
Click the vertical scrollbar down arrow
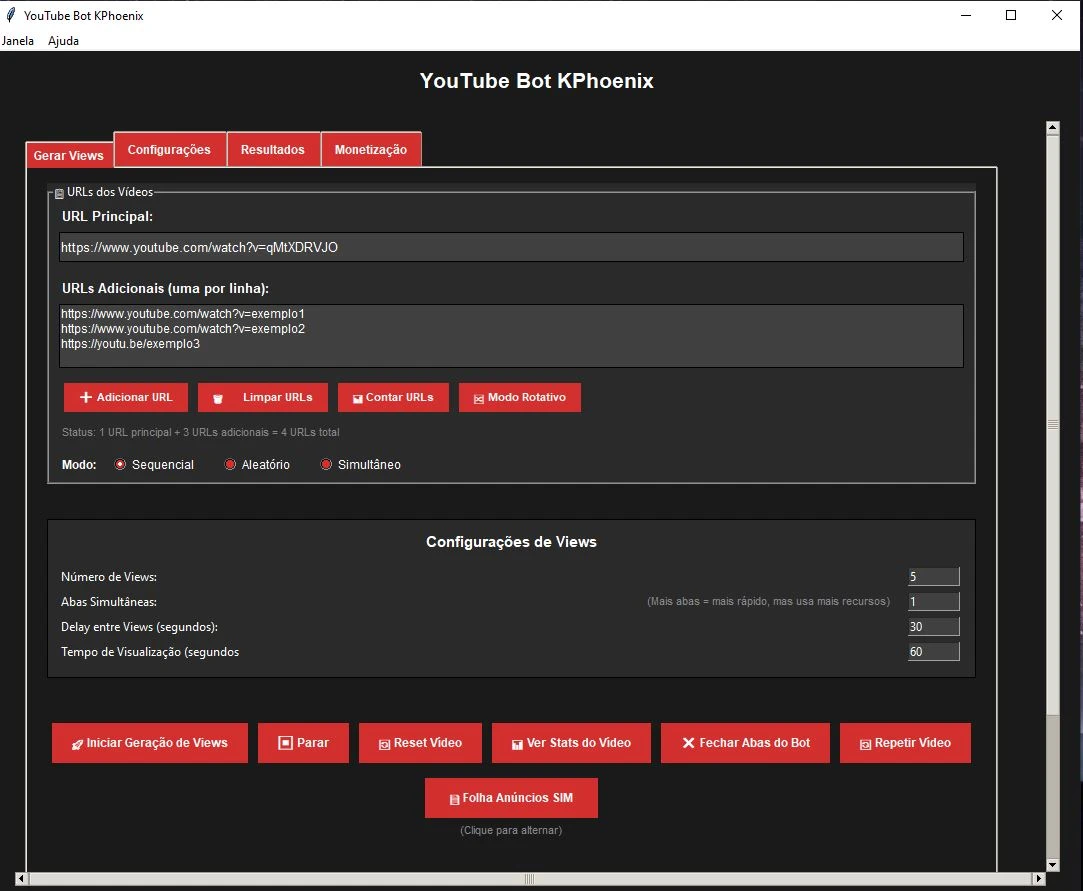[1052, 865]
